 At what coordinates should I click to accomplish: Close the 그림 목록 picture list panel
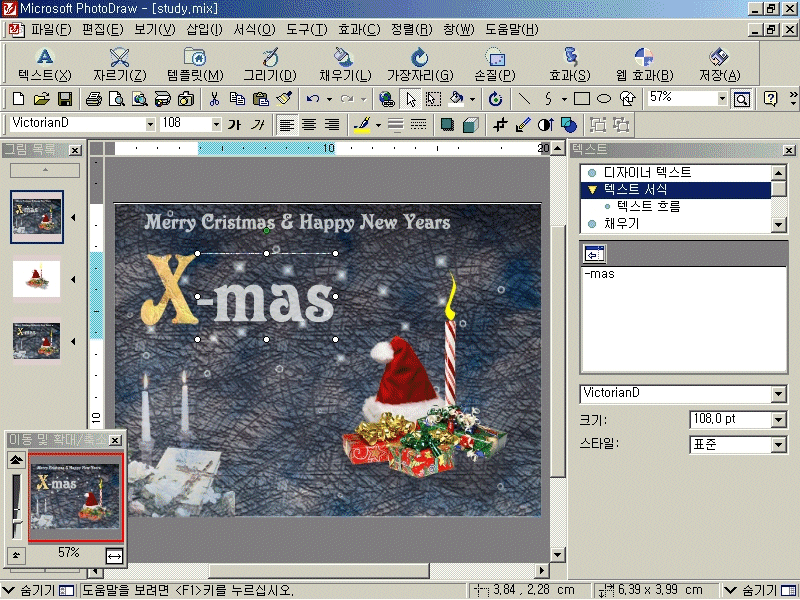(75, 150)
